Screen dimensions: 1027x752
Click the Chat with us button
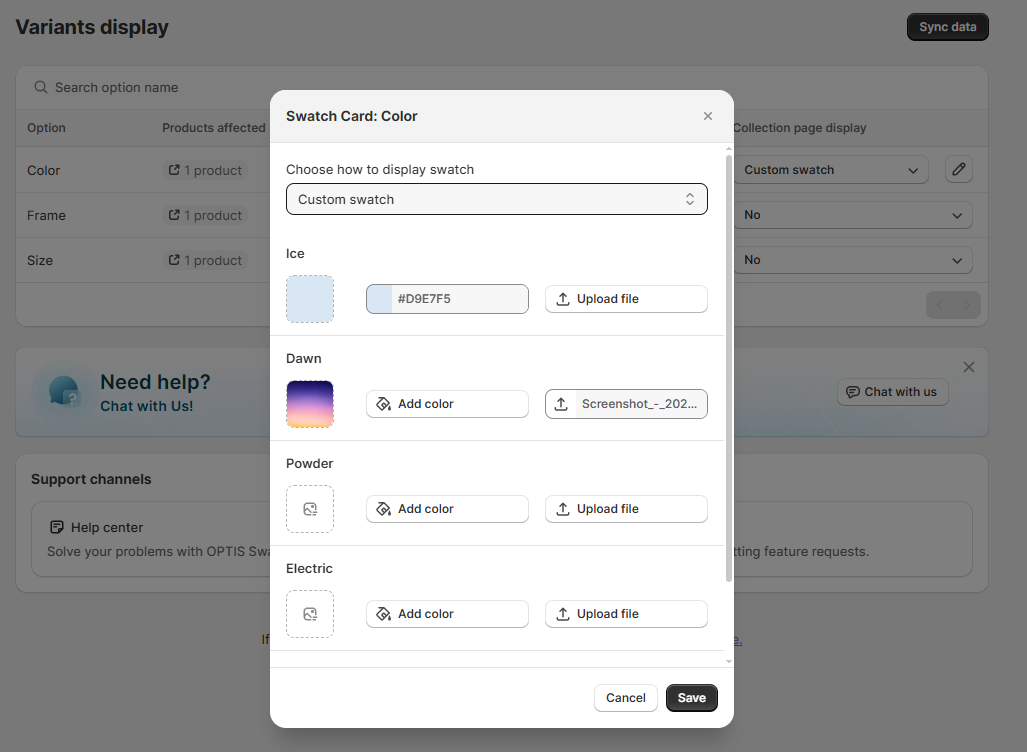coord(892,392)
